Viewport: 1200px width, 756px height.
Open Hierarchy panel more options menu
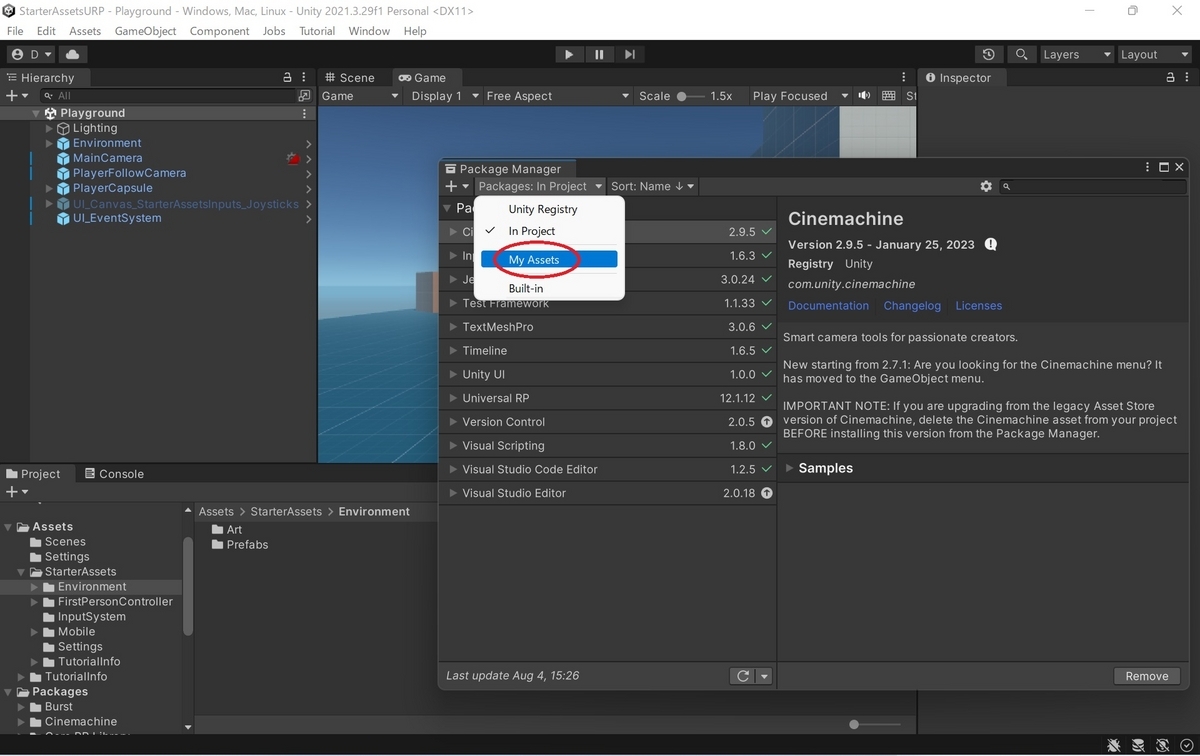(x=305, y=77)
